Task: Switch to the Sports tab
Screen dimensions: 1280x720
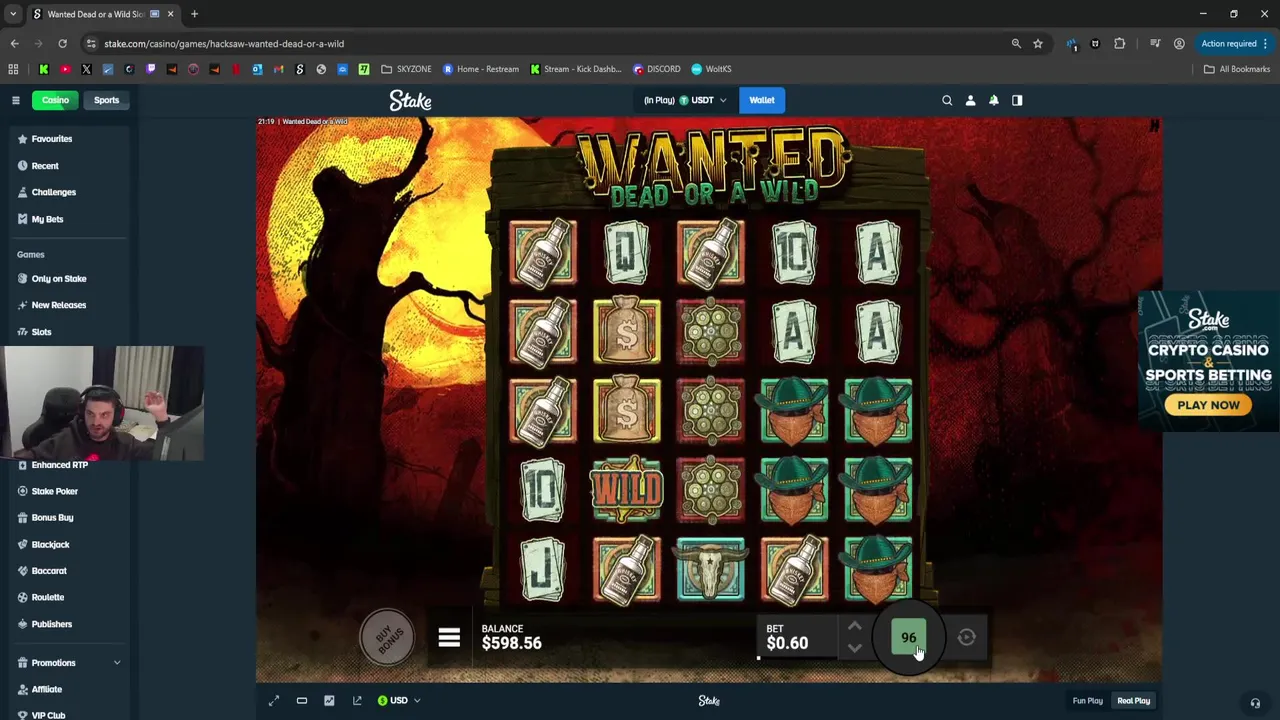Action: click(106, 100)
